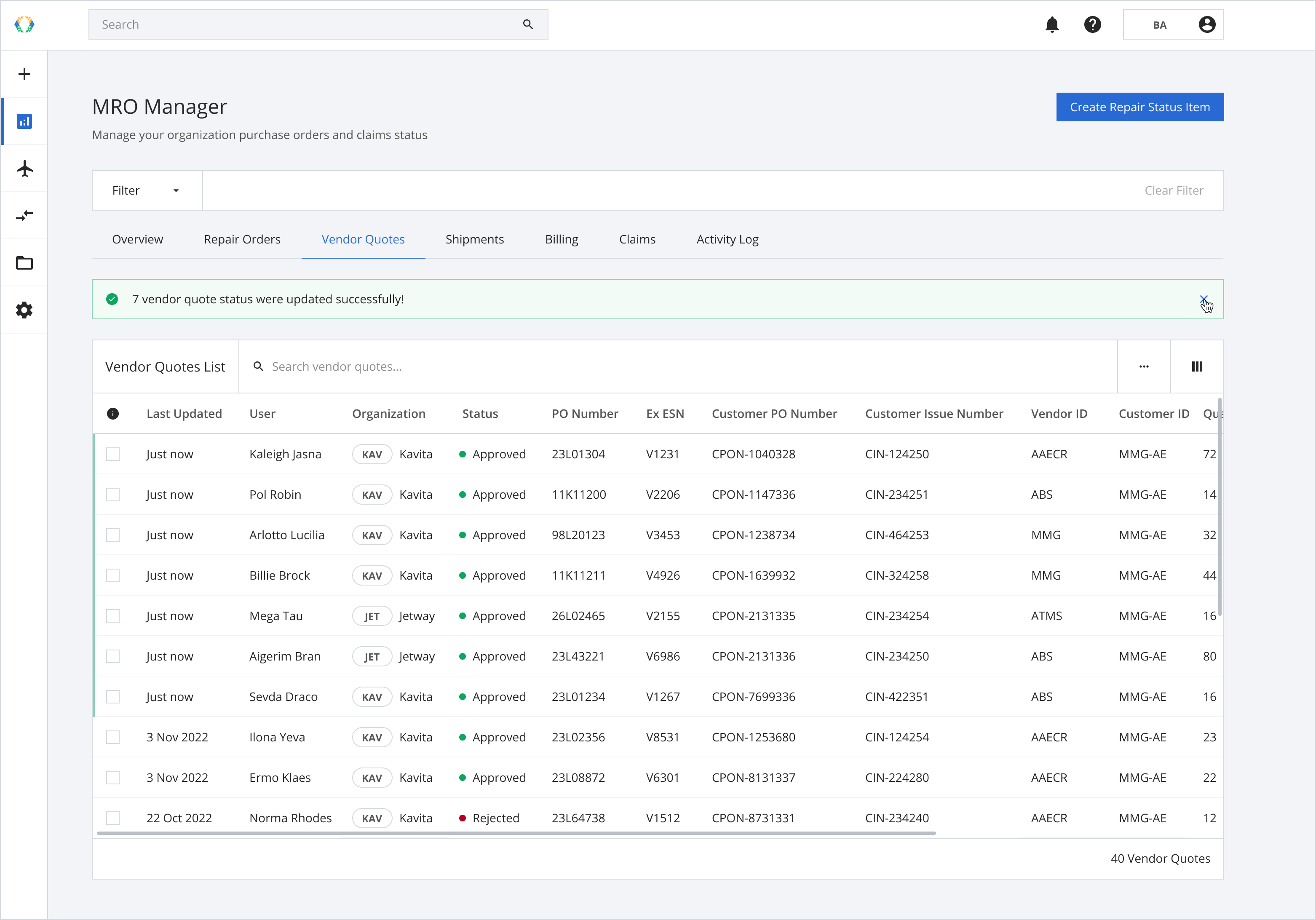The width and height of the screenshot is (1316, 920).
Task: Check the Sevda Draco row checkbox
Action: tap(113, 696)
